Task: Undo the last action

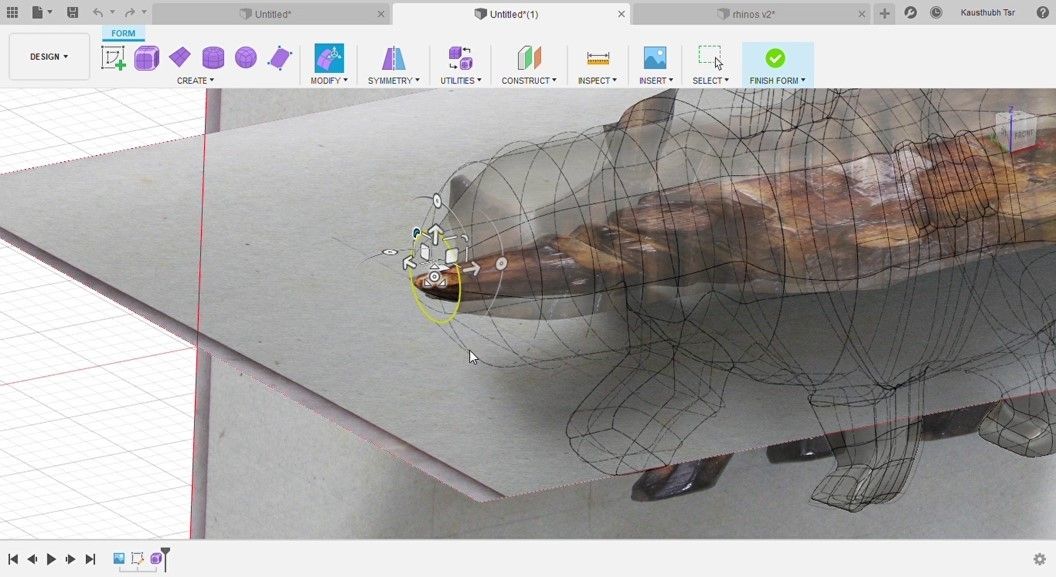Action: tap(98, 13)
